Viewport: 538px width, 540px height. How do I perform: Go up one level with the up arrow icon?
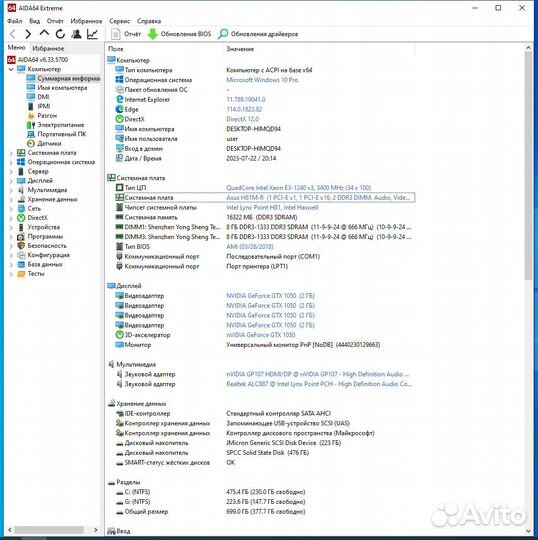(x=44, y=33)
